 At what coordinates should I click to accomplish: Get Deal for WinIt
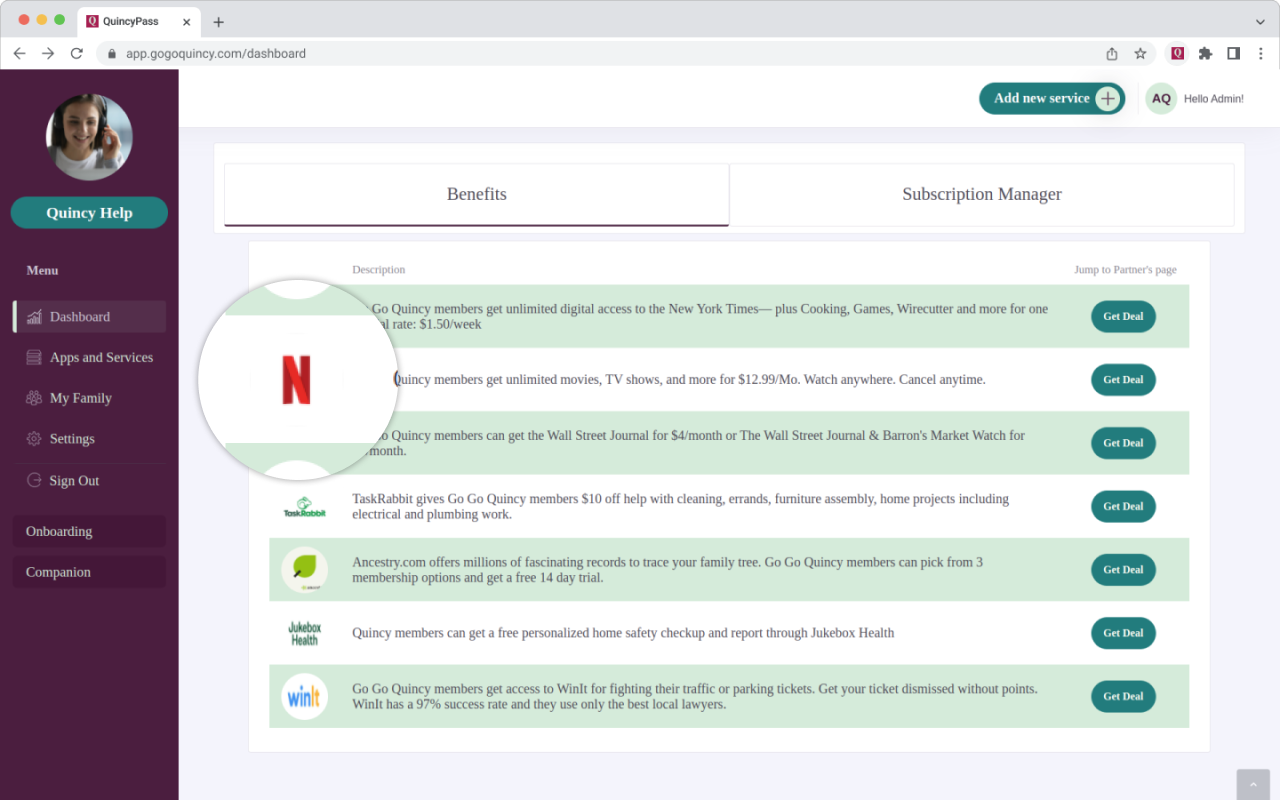[1123, 697]
